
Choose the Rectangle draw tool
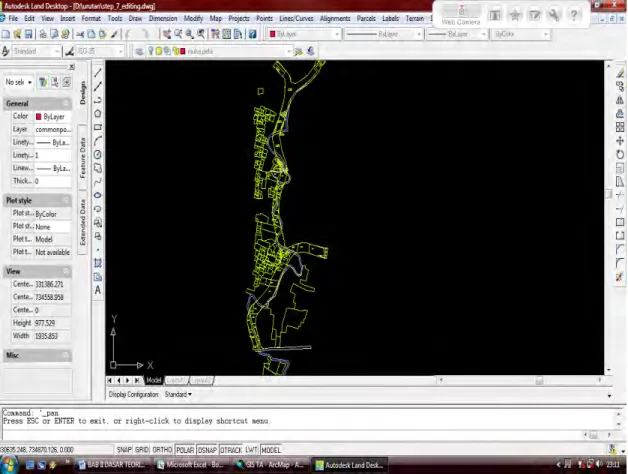98,127
